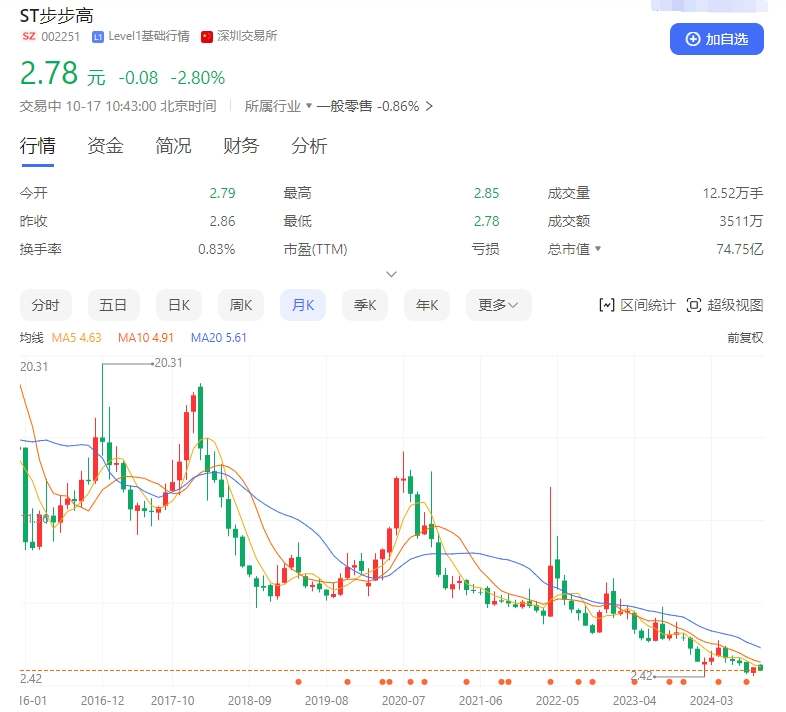The height and width of the screenshot is (712, 786).
Task: Click the 前复权 adjustment option
Action: point(745,337)
